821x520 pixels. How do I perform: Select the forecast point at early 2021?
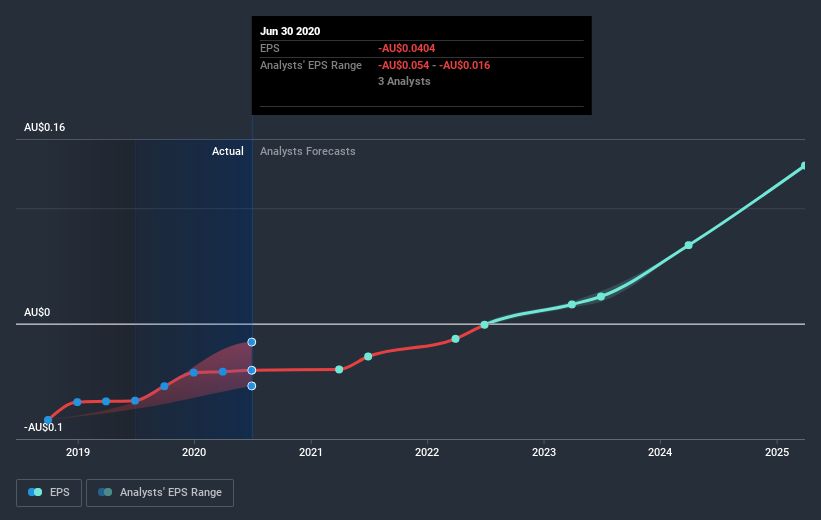pos(339,370)
